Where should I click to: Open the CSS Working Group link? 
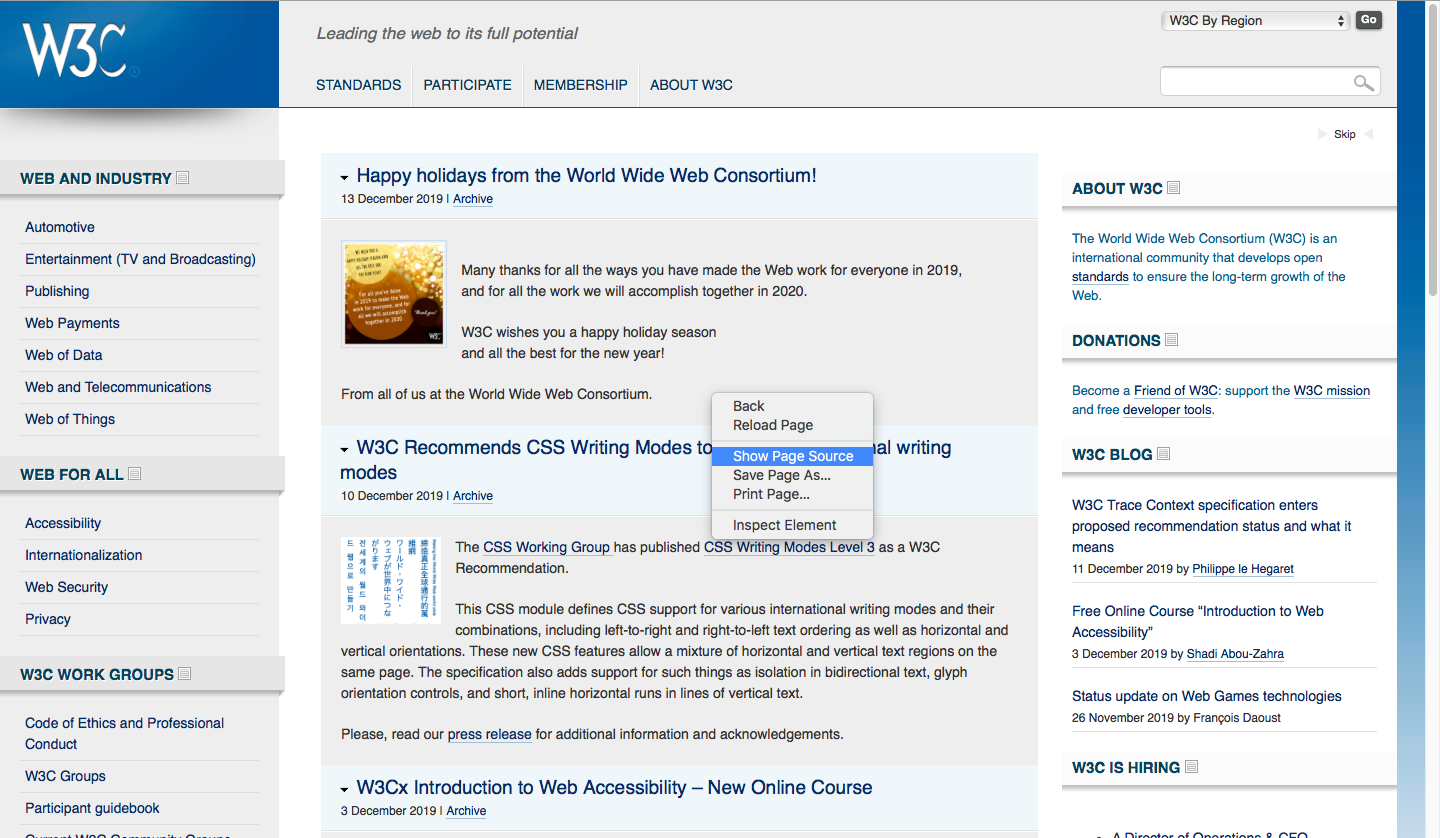[546, 547]
